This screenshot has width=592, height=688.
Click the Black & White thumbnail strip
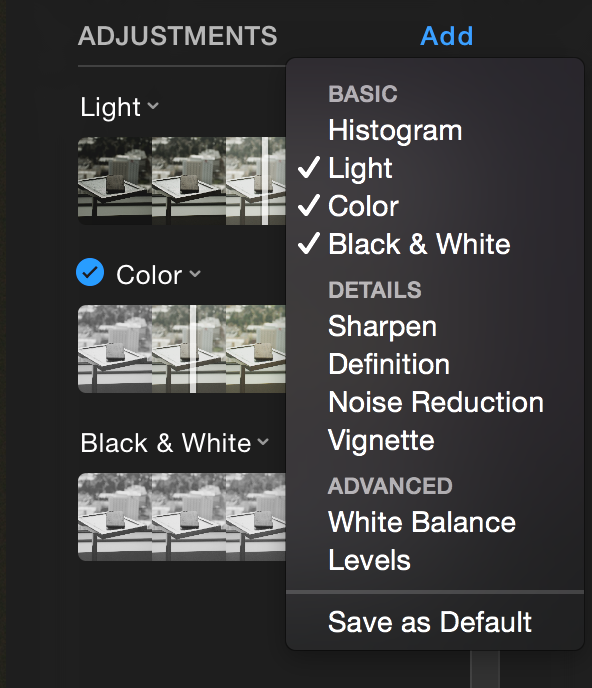[182, 517]
